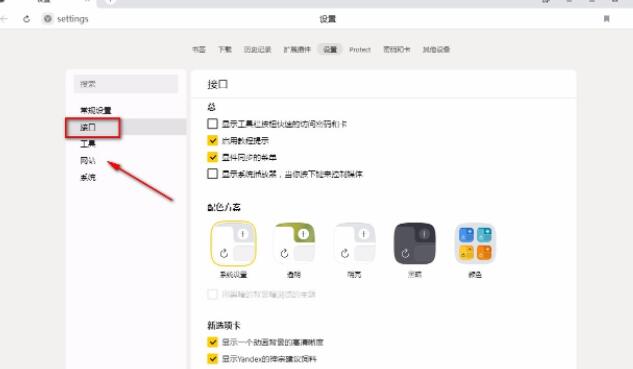Open the passwords and cards tab after Protect

click(x=396, y=49)
